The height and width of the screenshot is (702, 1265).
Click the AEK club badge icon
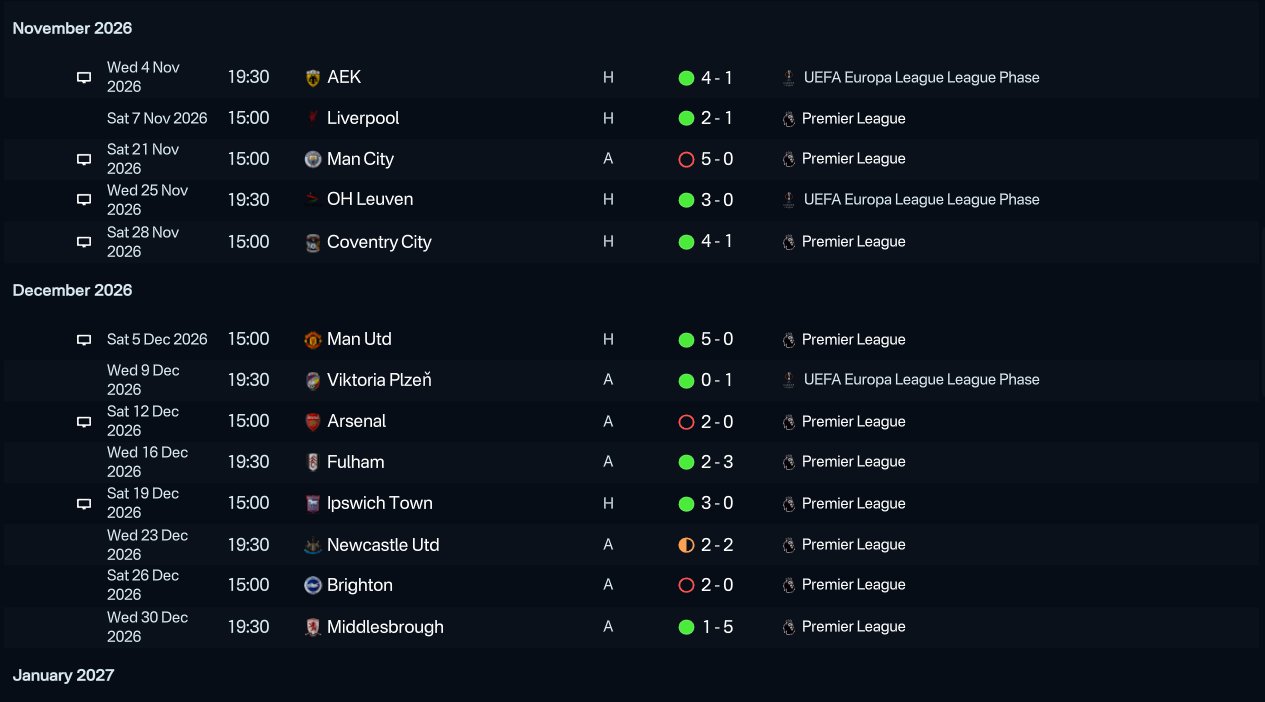pos(313,77)
